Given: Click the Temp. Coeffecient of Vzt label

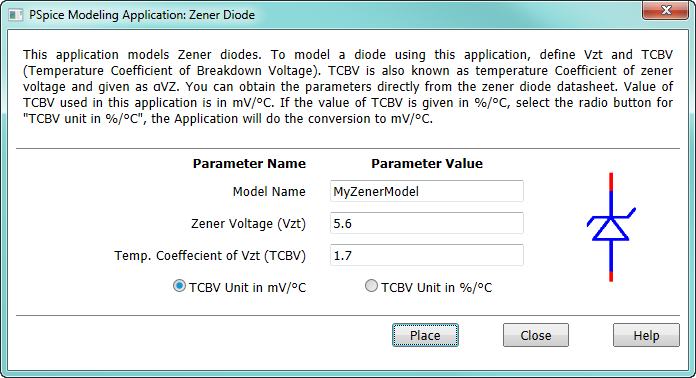Looking at the screenshot, I should [210, 256].
